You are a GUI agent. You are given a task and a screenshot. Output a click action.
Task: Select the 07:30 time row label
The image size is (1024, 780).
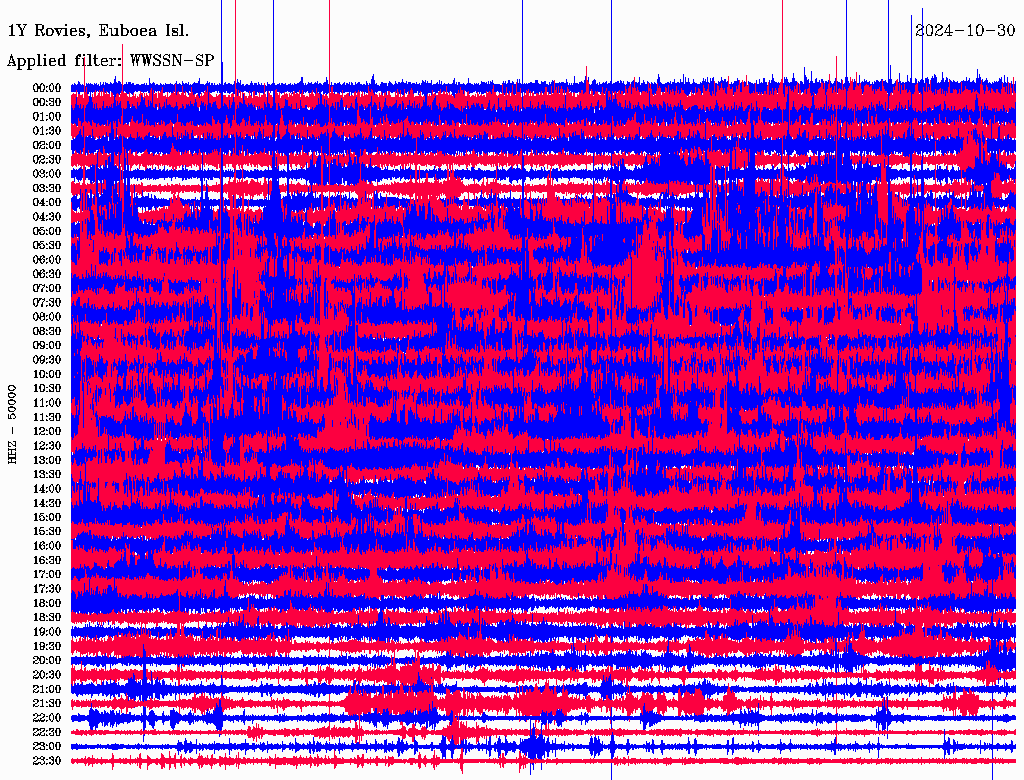click(x=47, y=302)
